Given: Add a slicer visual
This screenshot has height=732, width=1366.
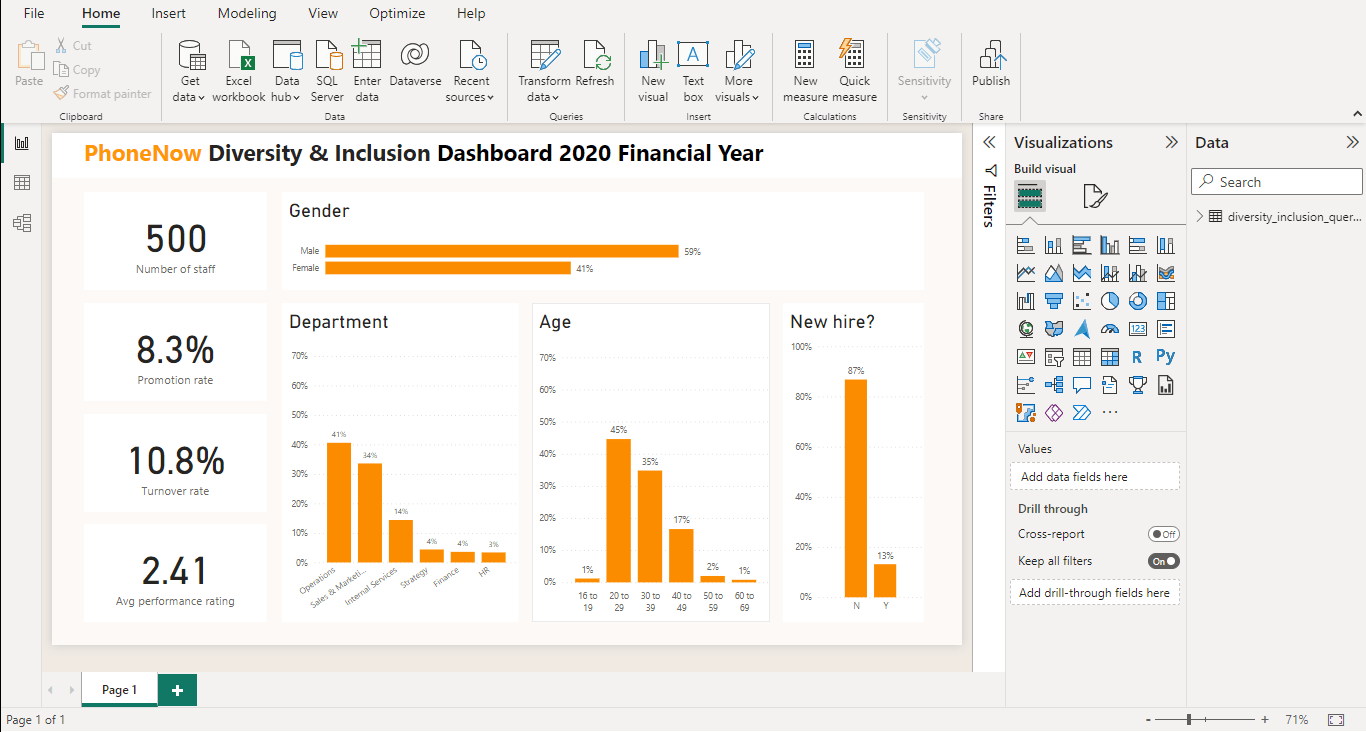Looking at the screenshot, I should point(1053,357).
